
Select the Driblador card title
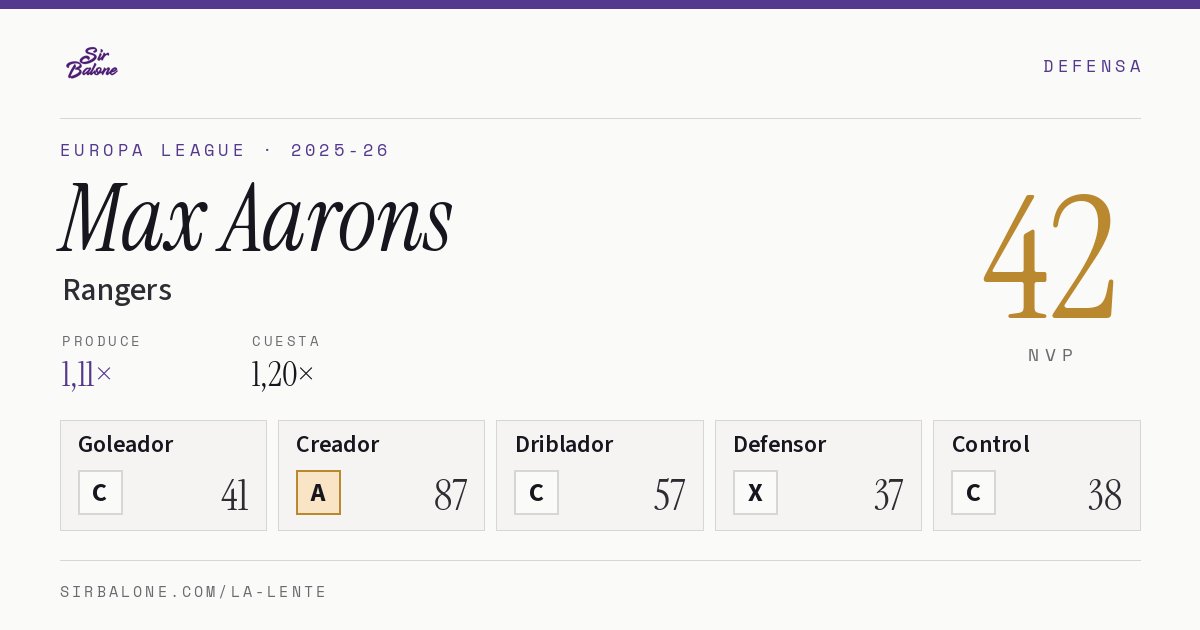(564, 444)
